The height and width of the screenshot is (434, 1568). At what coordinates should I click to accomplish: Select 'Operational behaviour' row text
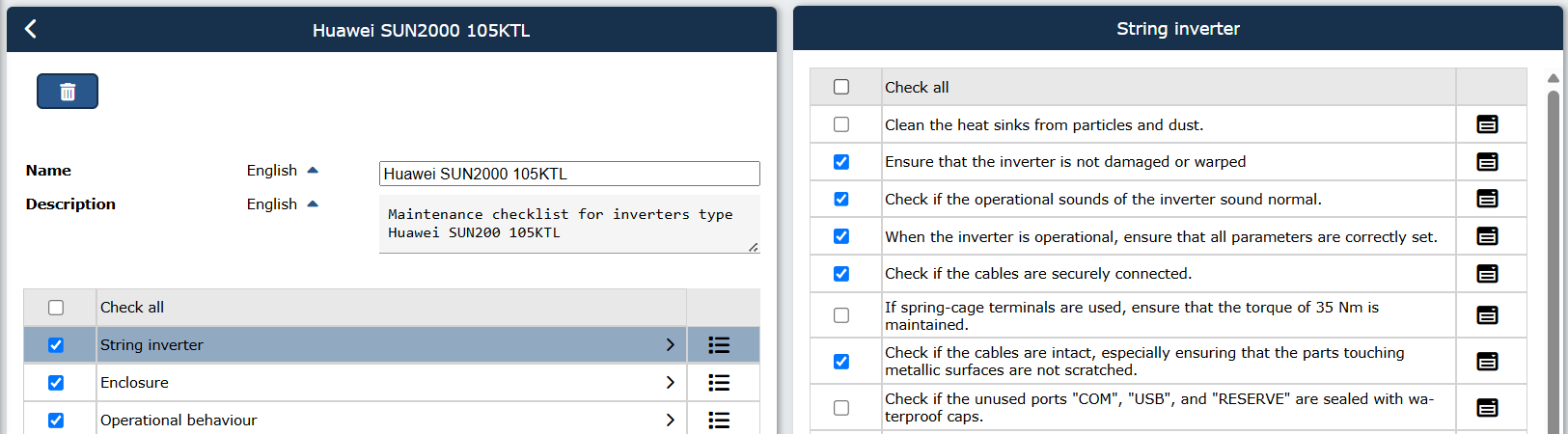pos(179,420)
